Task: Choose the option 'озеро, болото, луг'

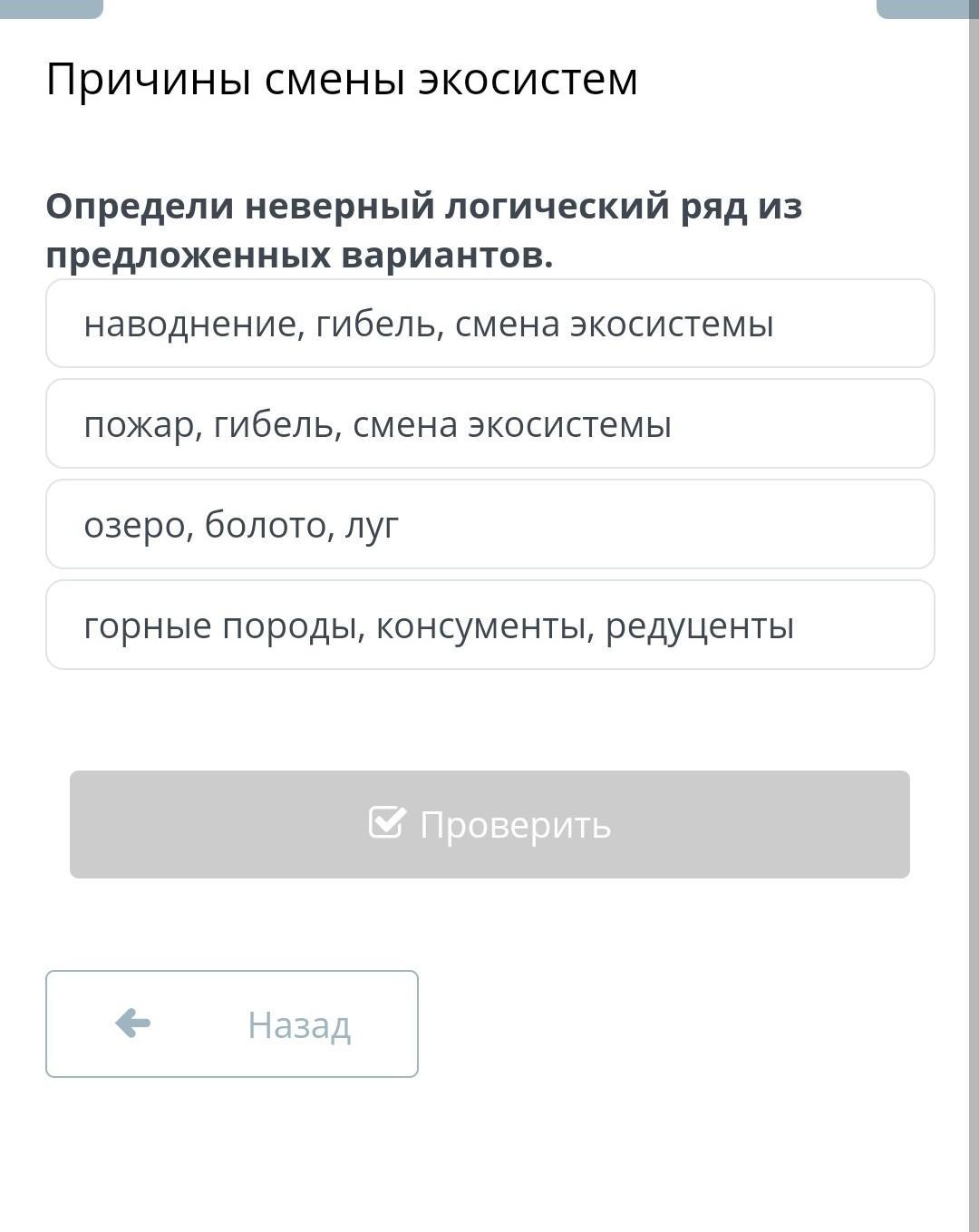Action: [x=489, y=524]
